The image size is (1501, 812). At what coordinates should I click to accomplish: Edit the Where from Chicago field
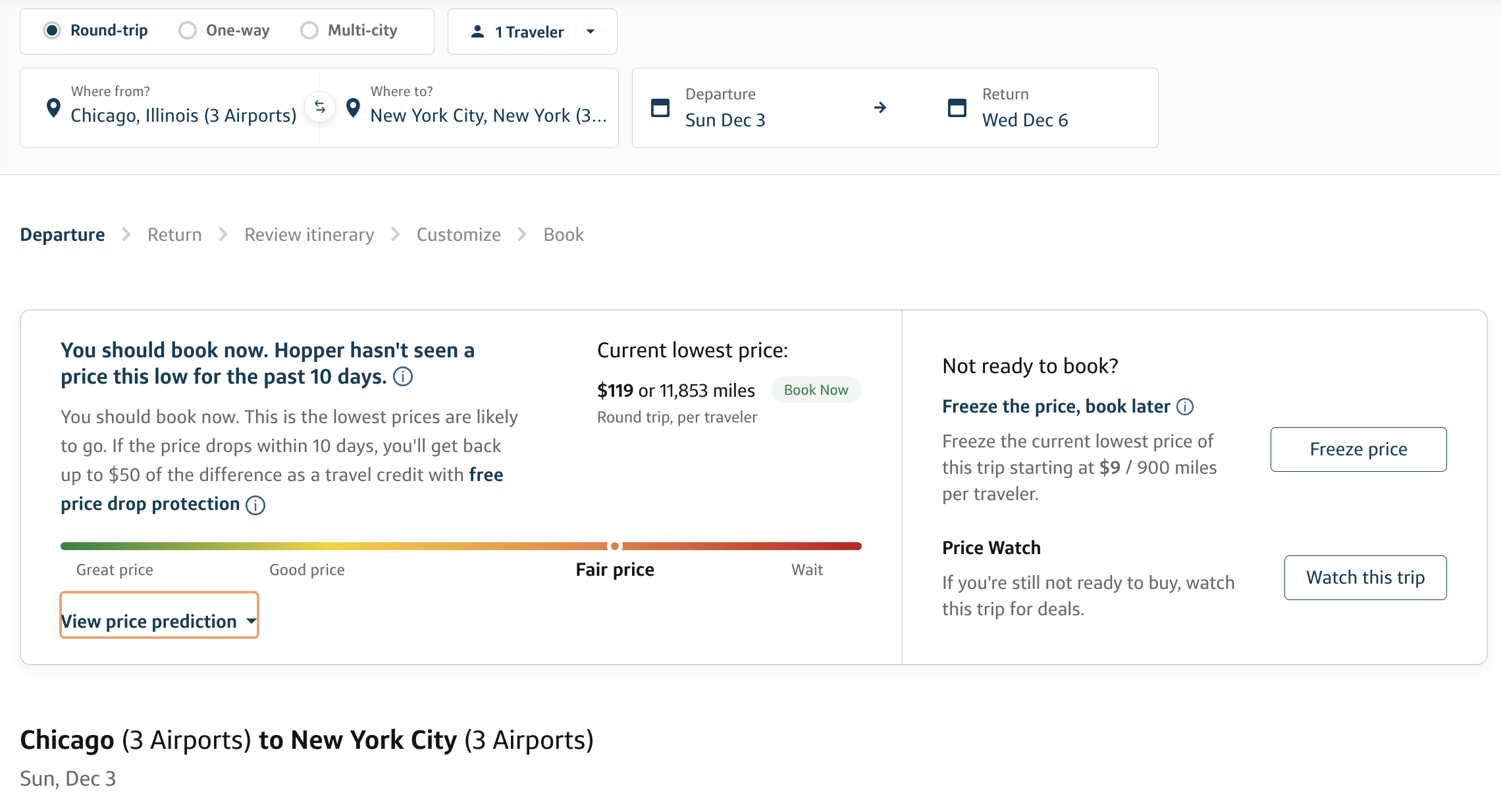tap(170, 108)
